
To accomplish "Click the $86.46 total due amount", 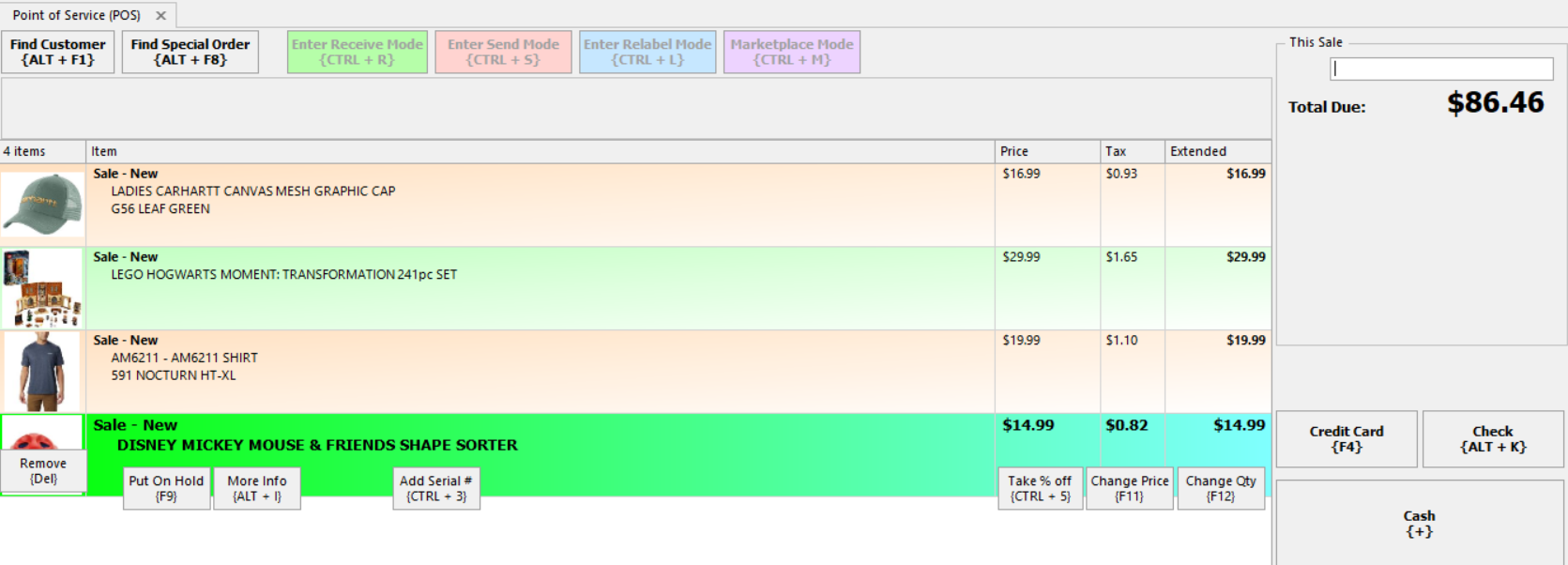I will 1495,102.
